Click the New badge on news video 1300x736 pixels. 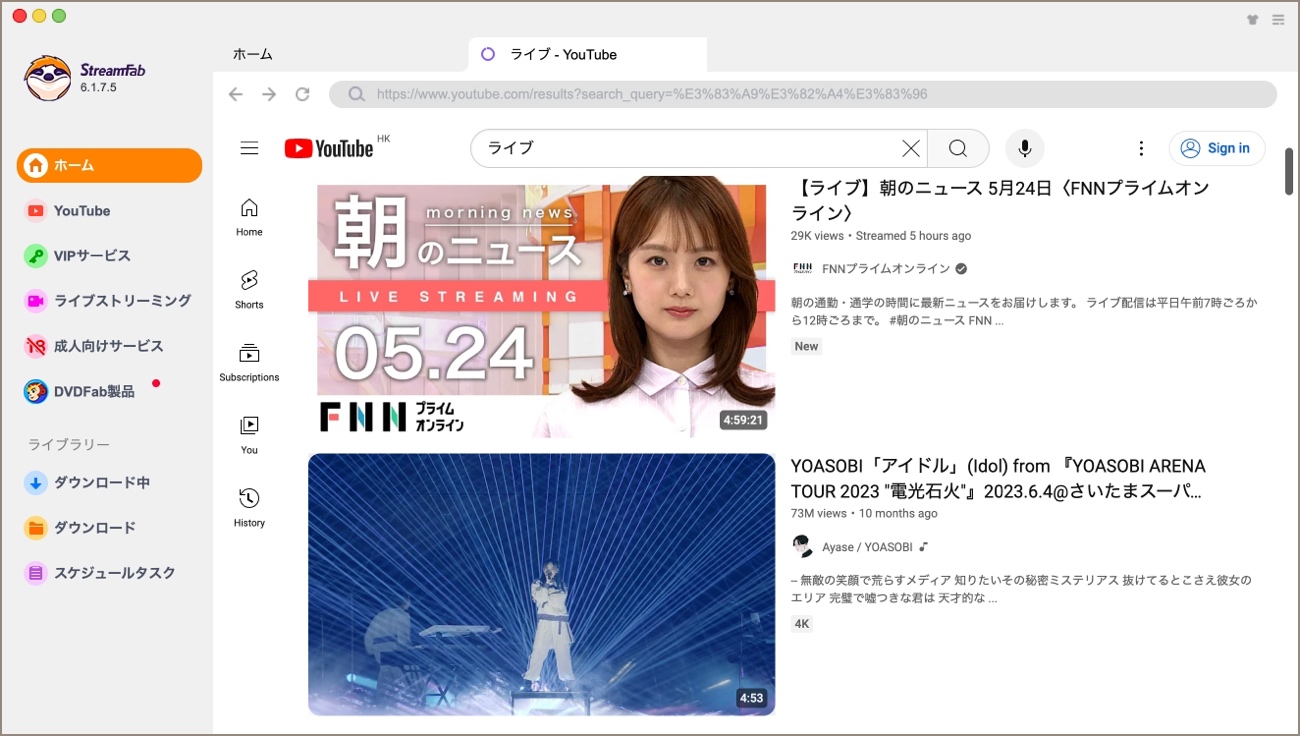806,346
